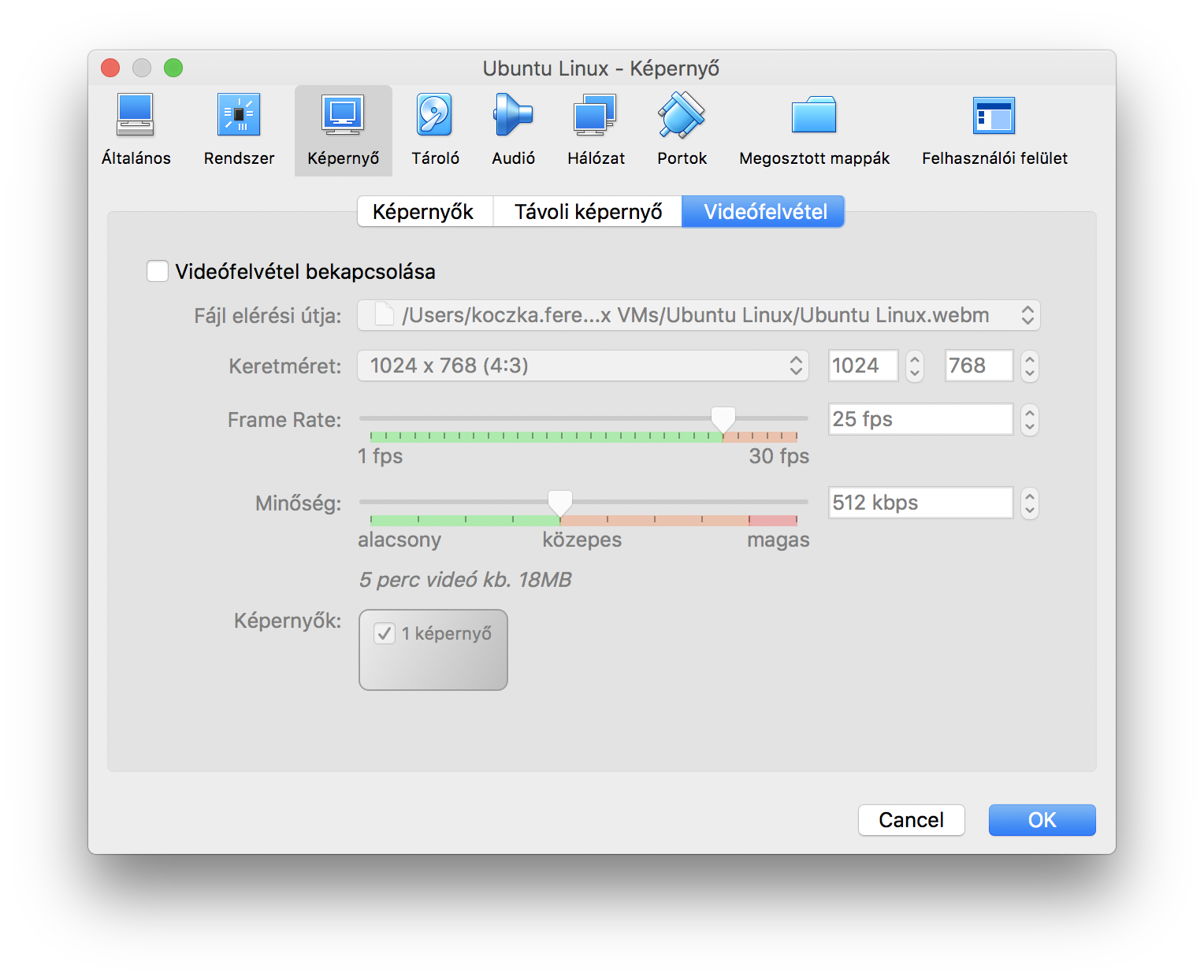Click the '1 fps' minimum label
The height and width of the screenshot is (980, 1204).
(x=381, y=456)
